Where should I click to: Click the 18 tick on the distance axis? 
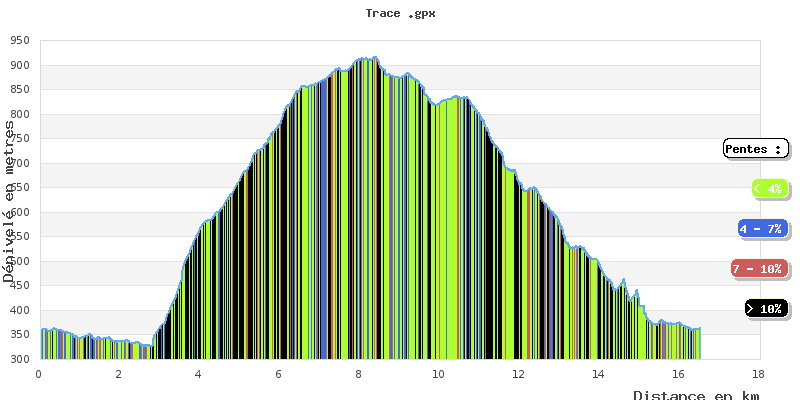coord(757,373)
